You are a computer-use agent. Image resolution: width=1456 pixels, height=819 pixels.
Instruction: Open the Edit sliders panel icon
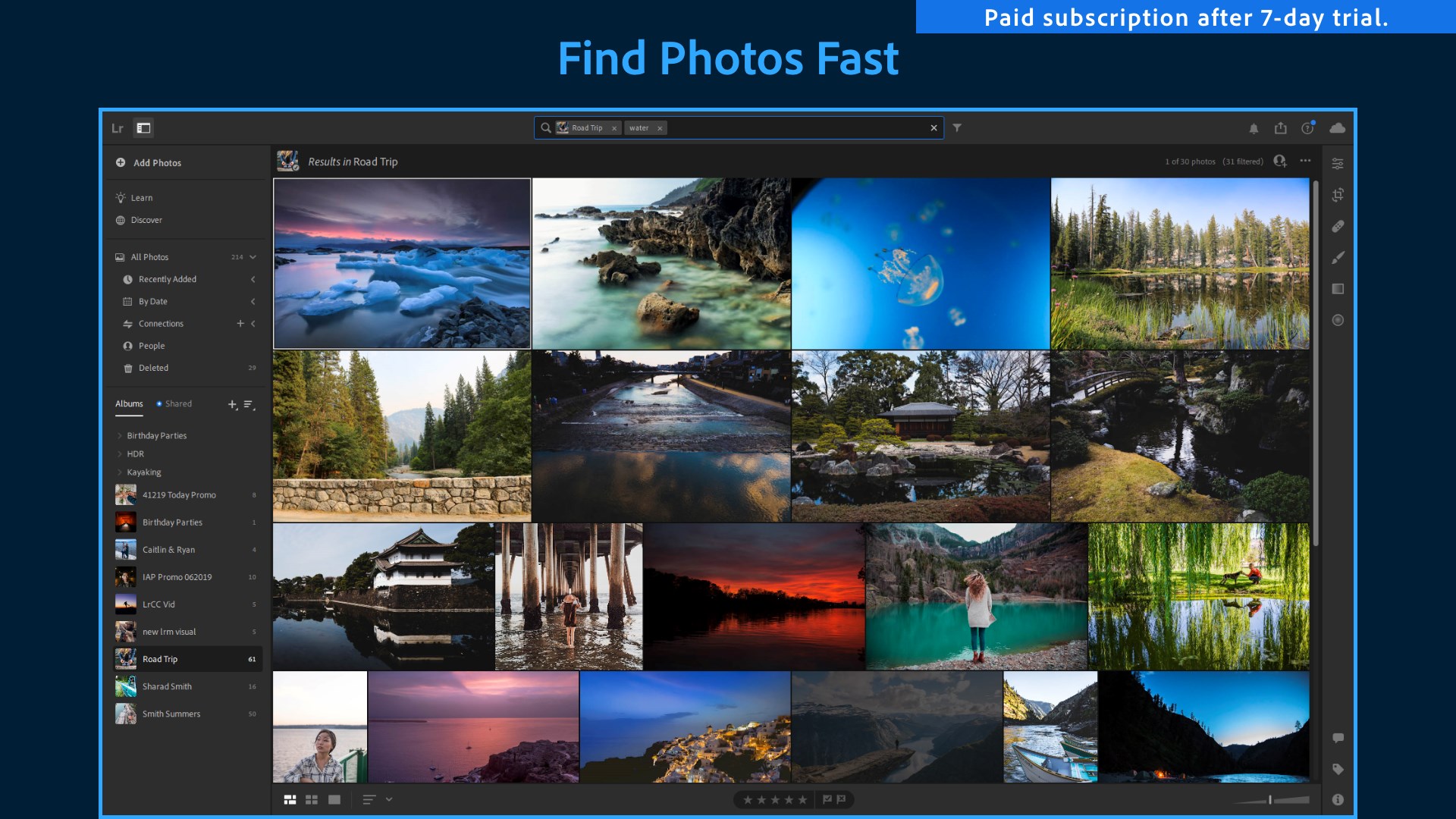tap(1338, 164)
